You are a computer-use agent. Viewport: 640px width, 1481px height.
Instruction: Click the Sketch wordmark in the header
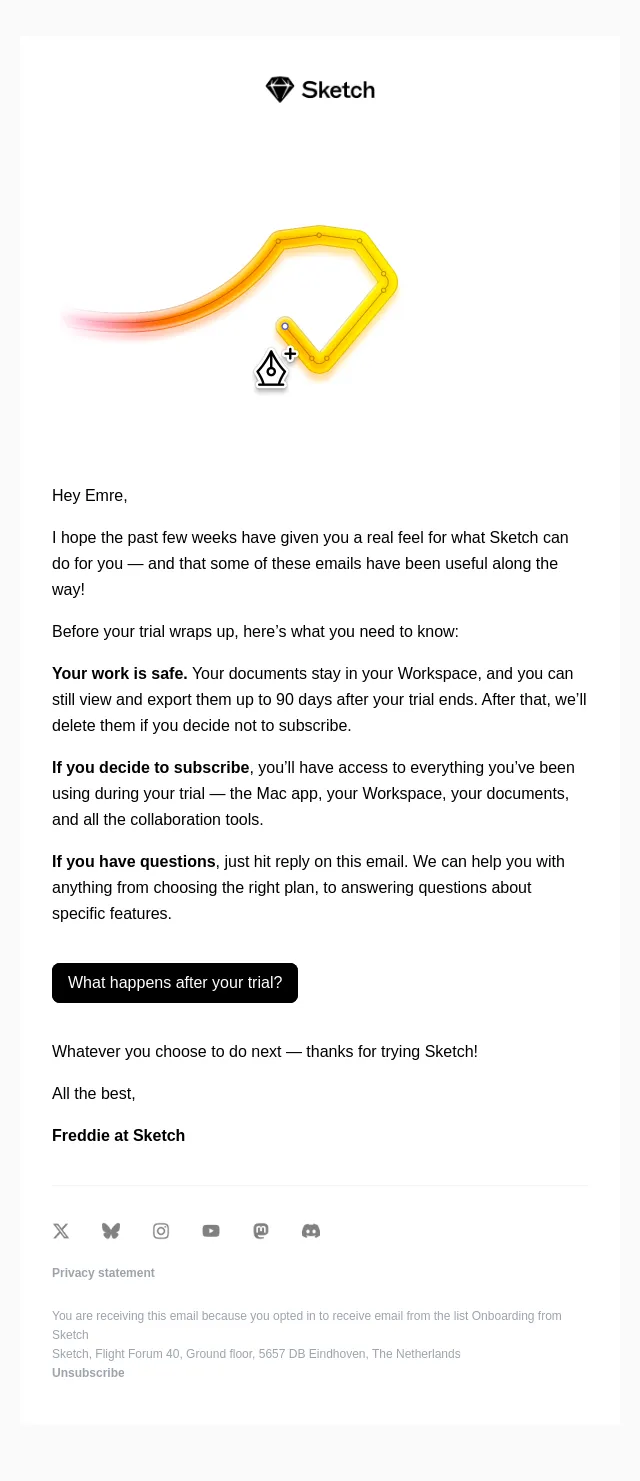click(x=338, y=90)
